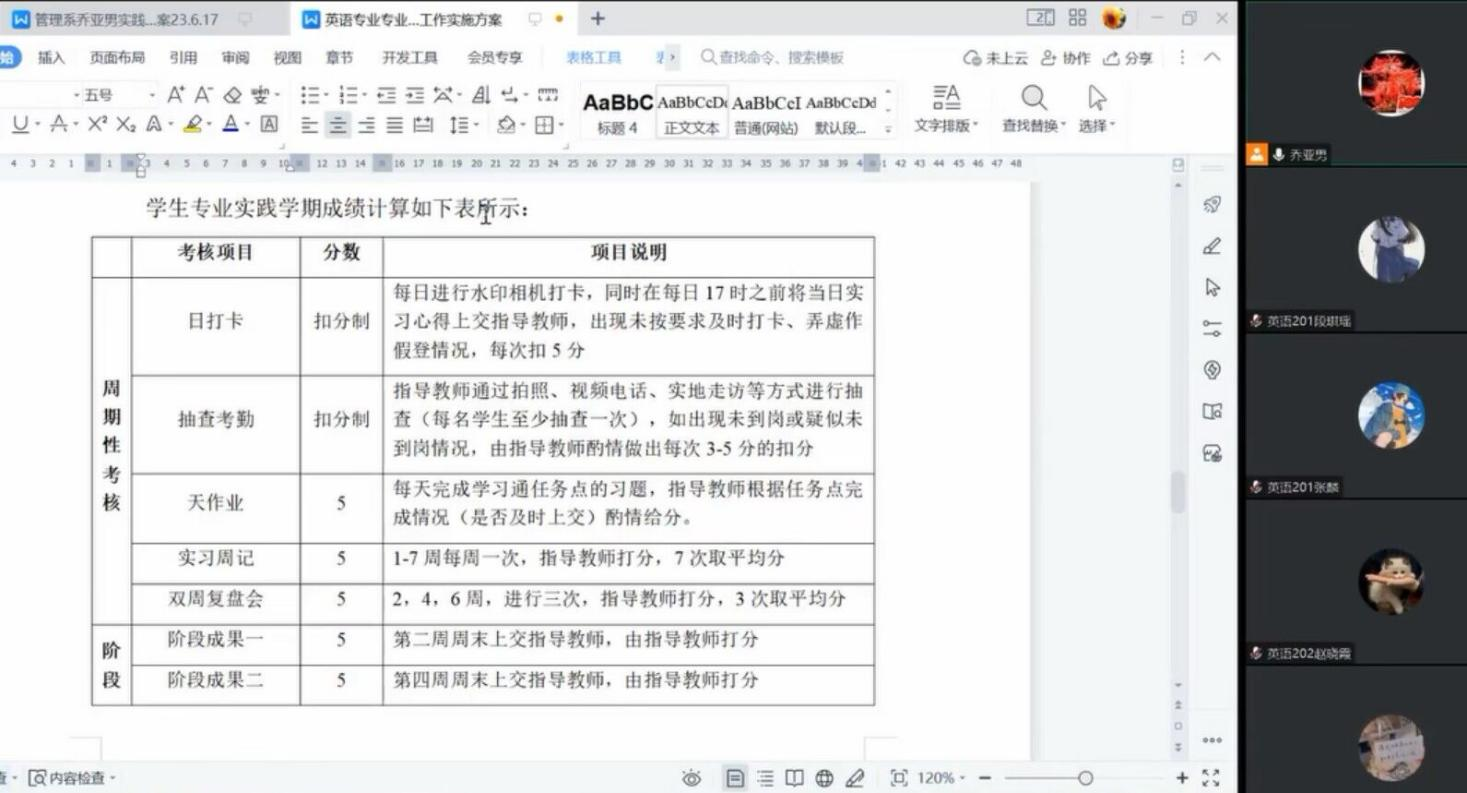Open the 页面布局 ribbon tab
Viewport: 1467px width, 793px height.
[117, 58]
